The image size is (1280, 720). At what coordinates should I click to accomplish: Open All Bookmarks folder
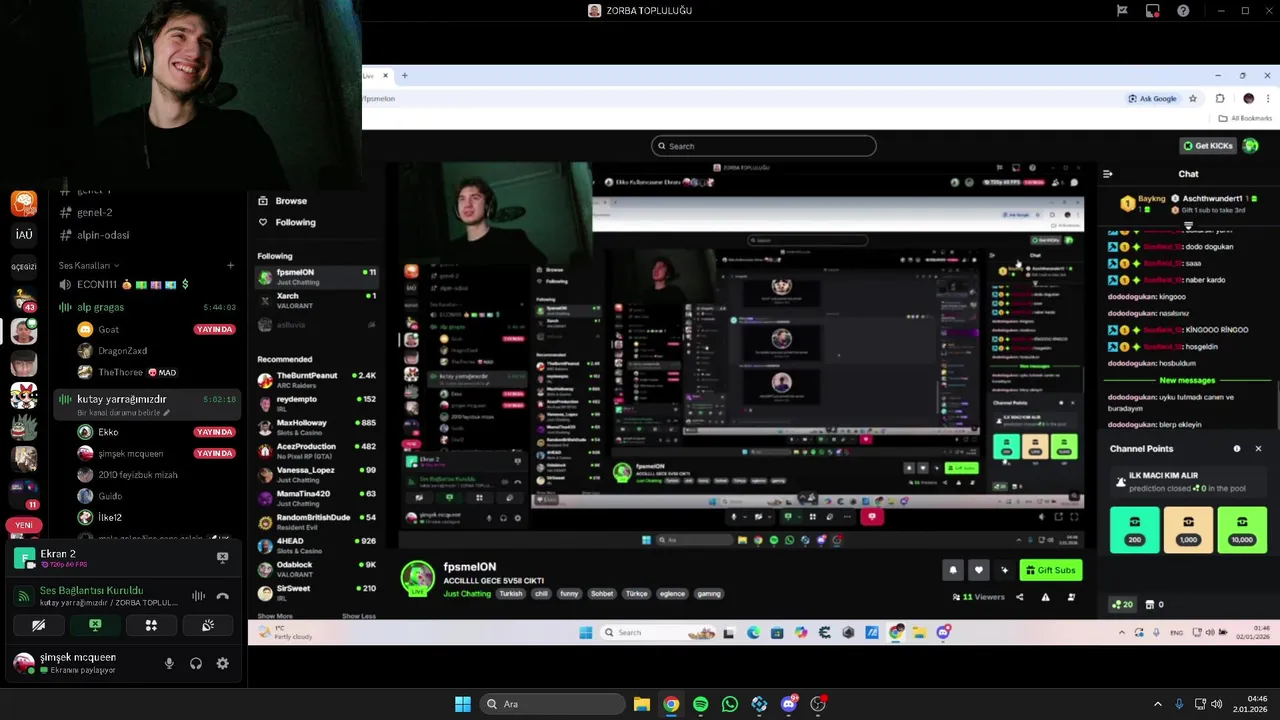(x=1245, y=118)
